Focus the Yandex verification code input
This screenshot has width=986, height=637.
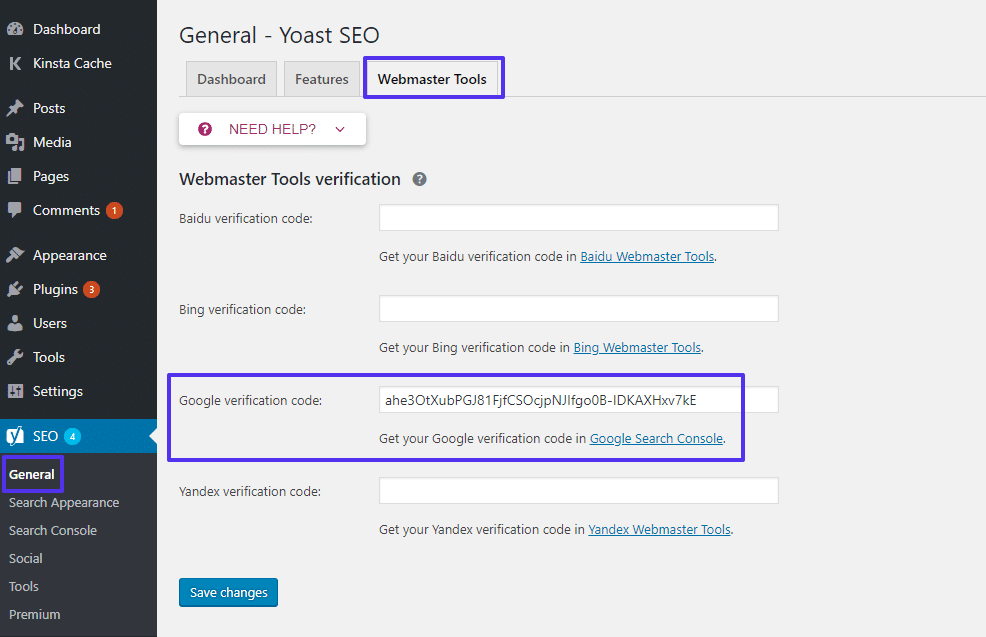578,491
